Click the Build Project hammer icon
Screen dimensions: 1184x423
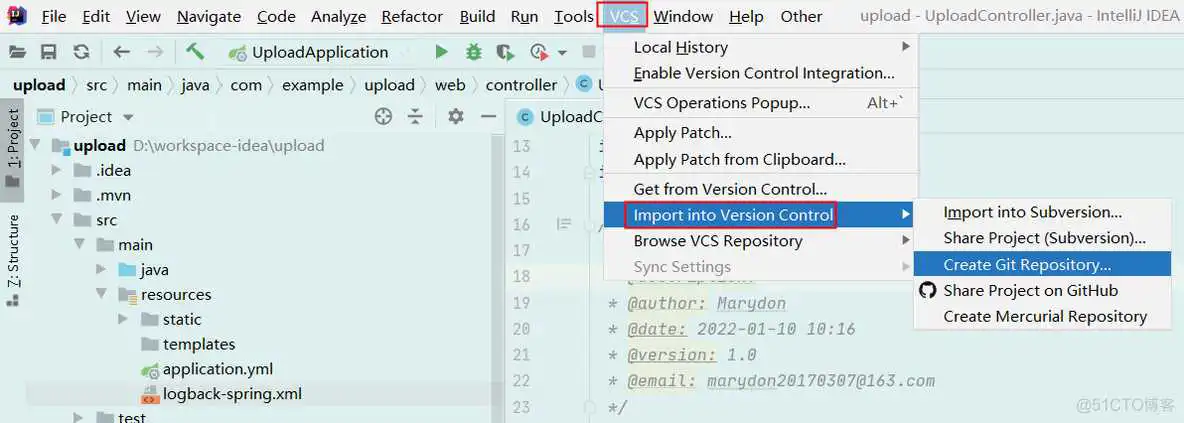point(195,52)
